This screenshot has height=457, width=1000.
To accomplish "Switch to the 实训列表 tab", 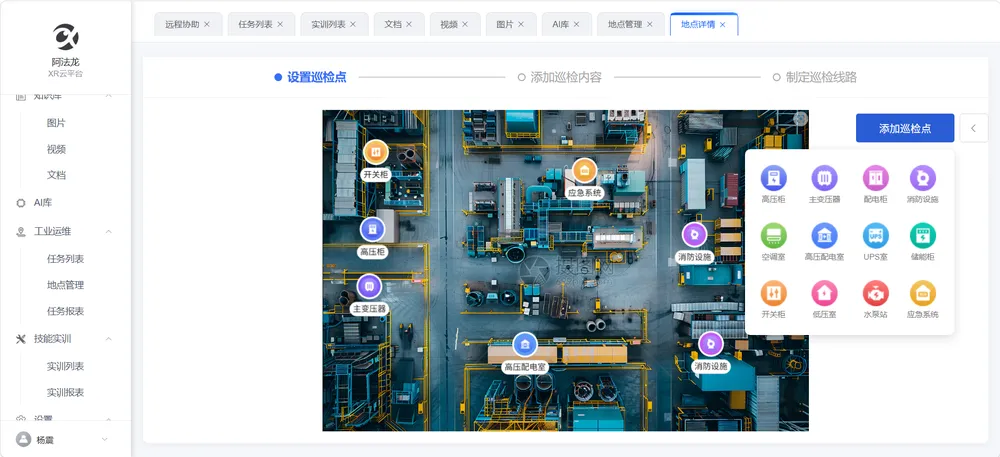I will pos(334,24).
